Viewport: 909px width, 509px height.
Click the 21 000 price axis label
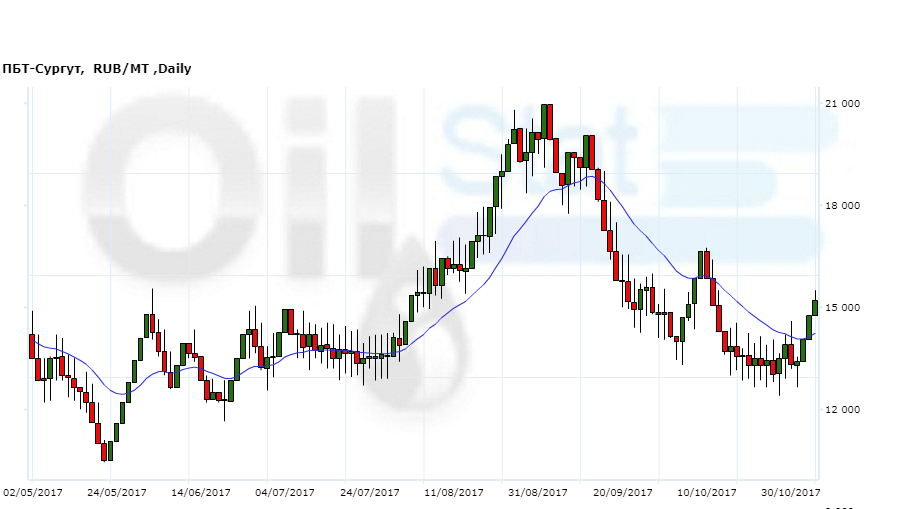(842, 105)
